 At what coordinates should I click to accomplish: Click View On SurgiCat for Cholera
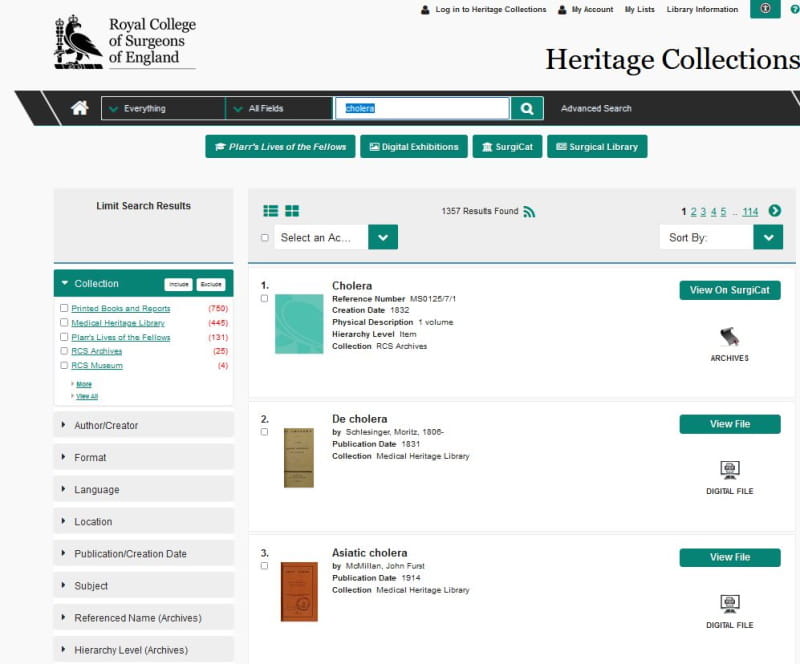[729, 290]
